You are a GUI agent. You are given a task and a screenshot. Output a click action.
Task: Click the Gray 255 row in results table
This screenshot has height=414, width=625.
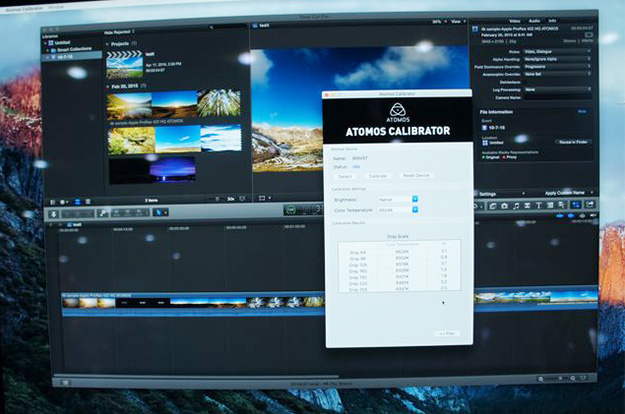399,289
